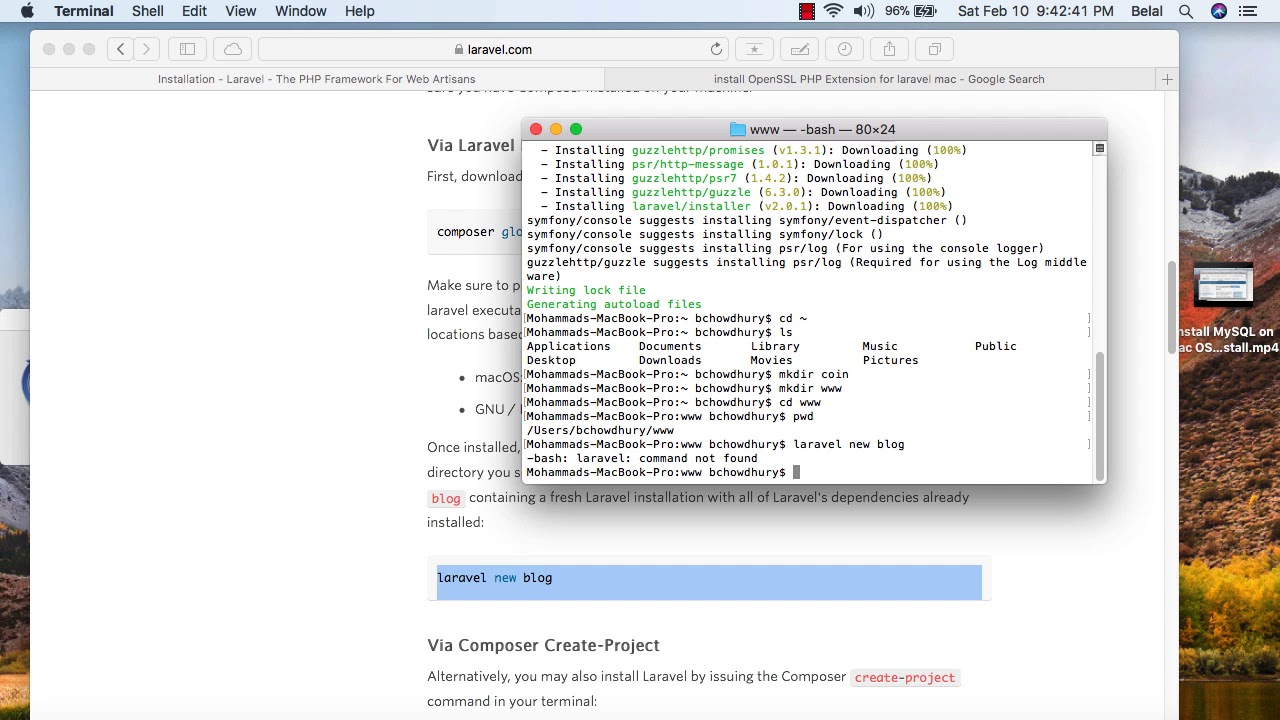Click the /Users/bchowdhury/www output line
The height and width of the screenshot is (720, 1280).
click(x=600, y=430)
